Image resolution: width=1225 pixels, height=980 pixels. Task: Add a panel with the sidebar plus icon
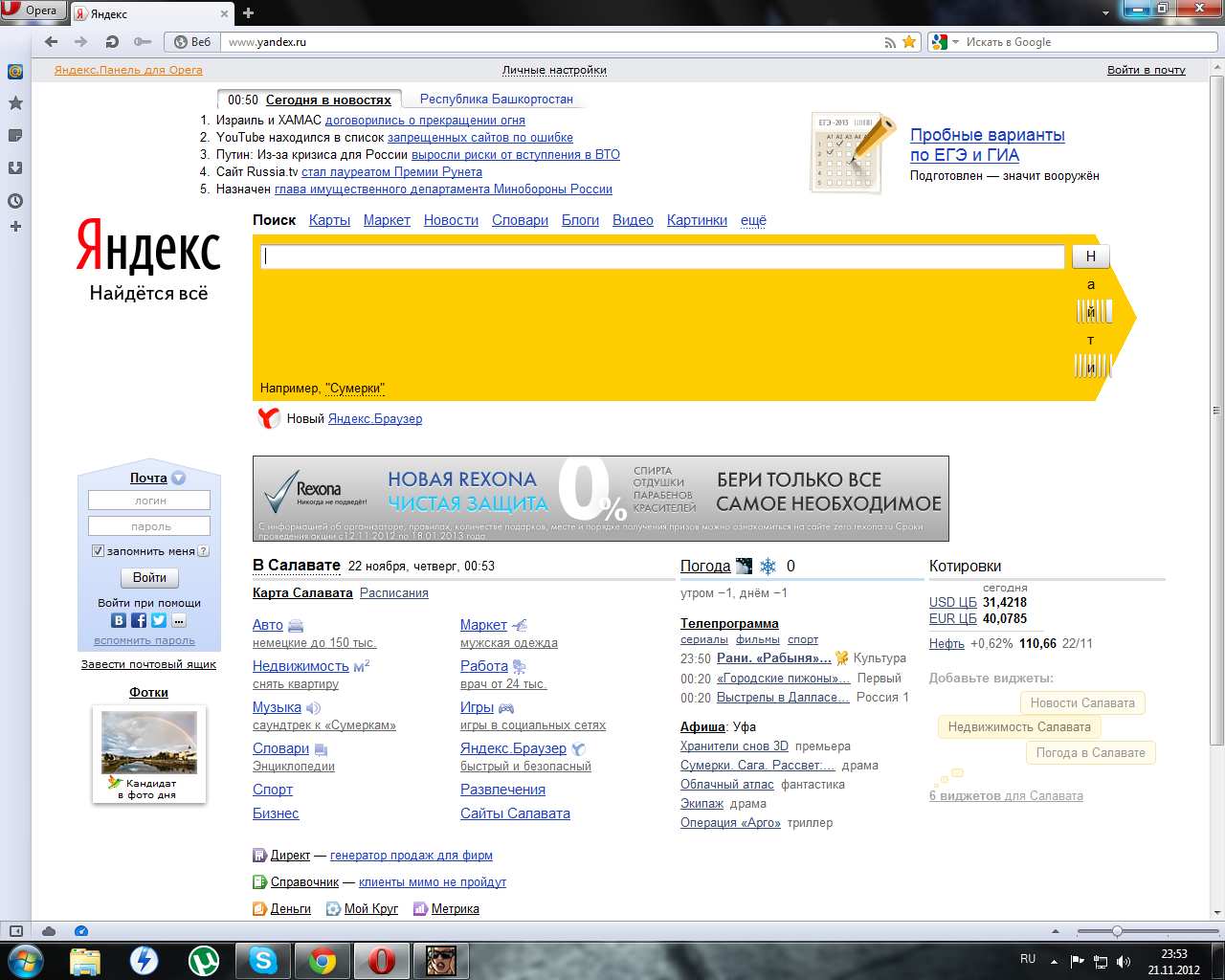pyautogui.click(x=15, y=227)
